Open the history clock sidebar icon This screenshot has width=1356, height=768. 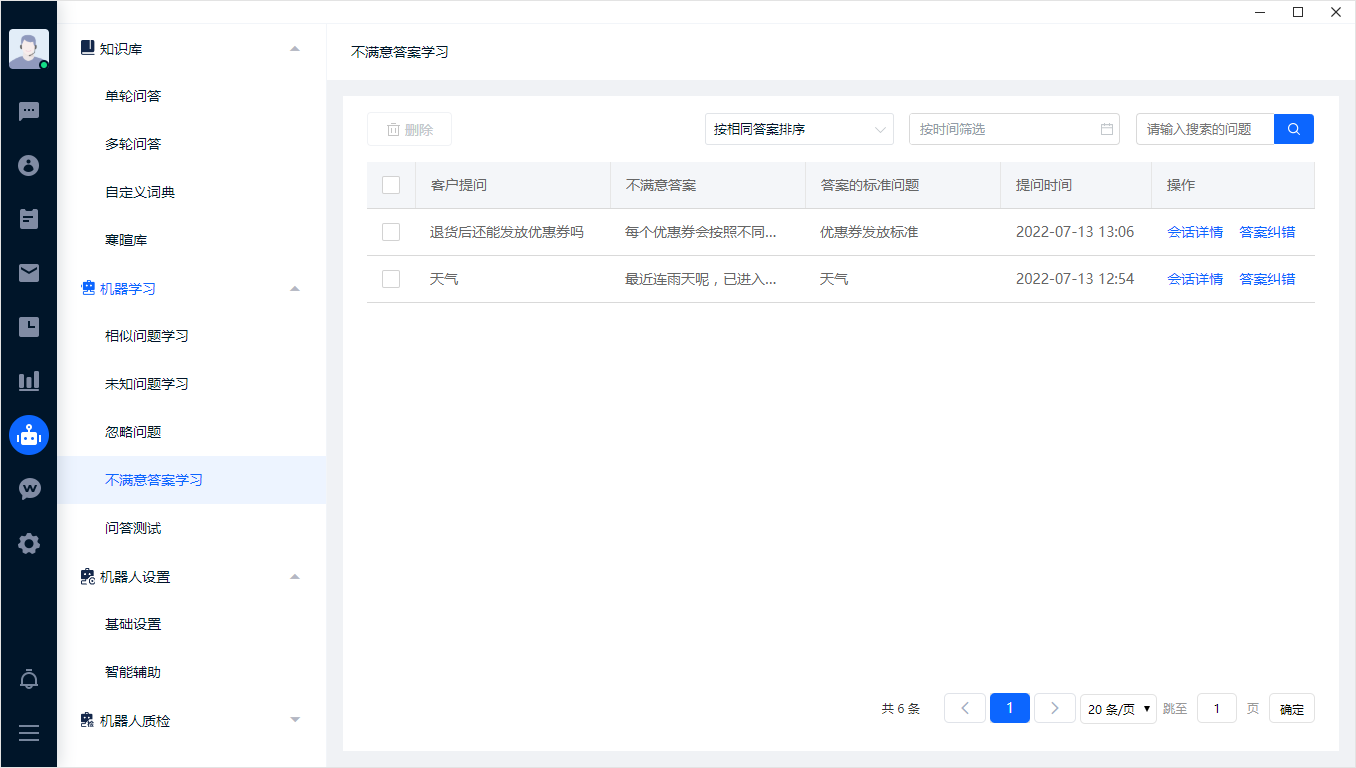tap(29, 327)
